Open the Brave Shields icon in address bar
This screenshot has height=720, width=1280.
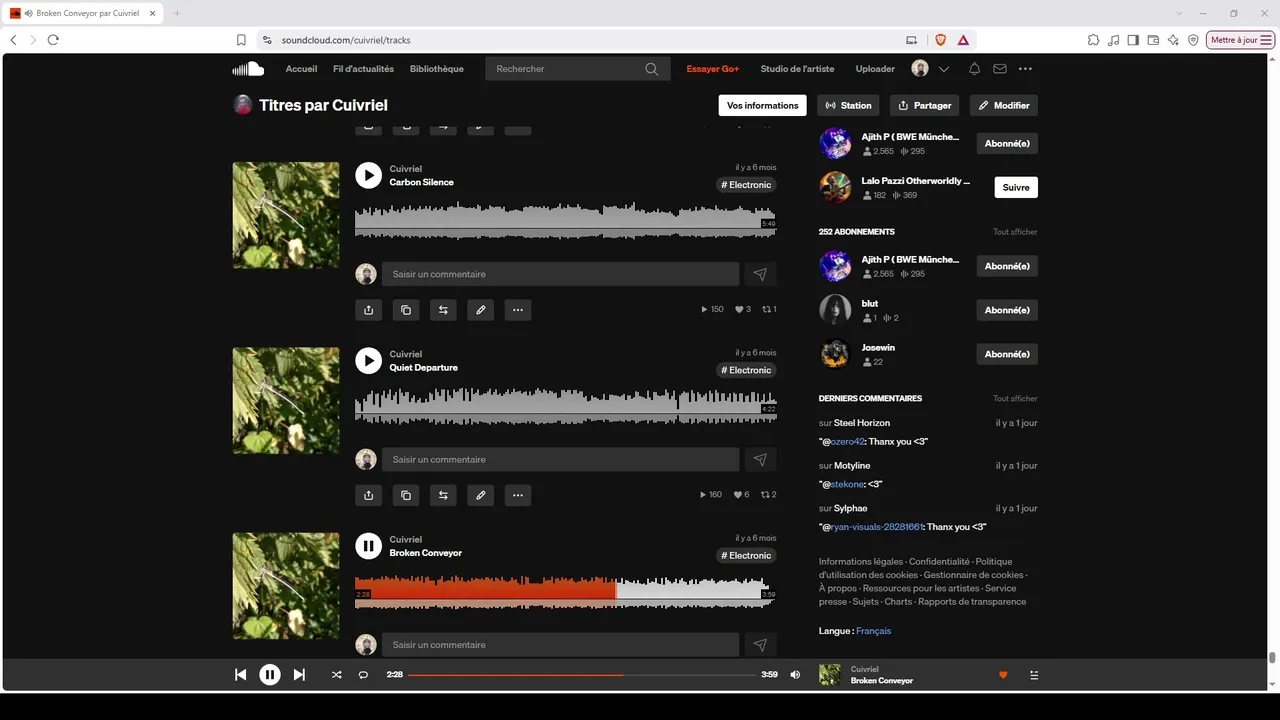940,40
